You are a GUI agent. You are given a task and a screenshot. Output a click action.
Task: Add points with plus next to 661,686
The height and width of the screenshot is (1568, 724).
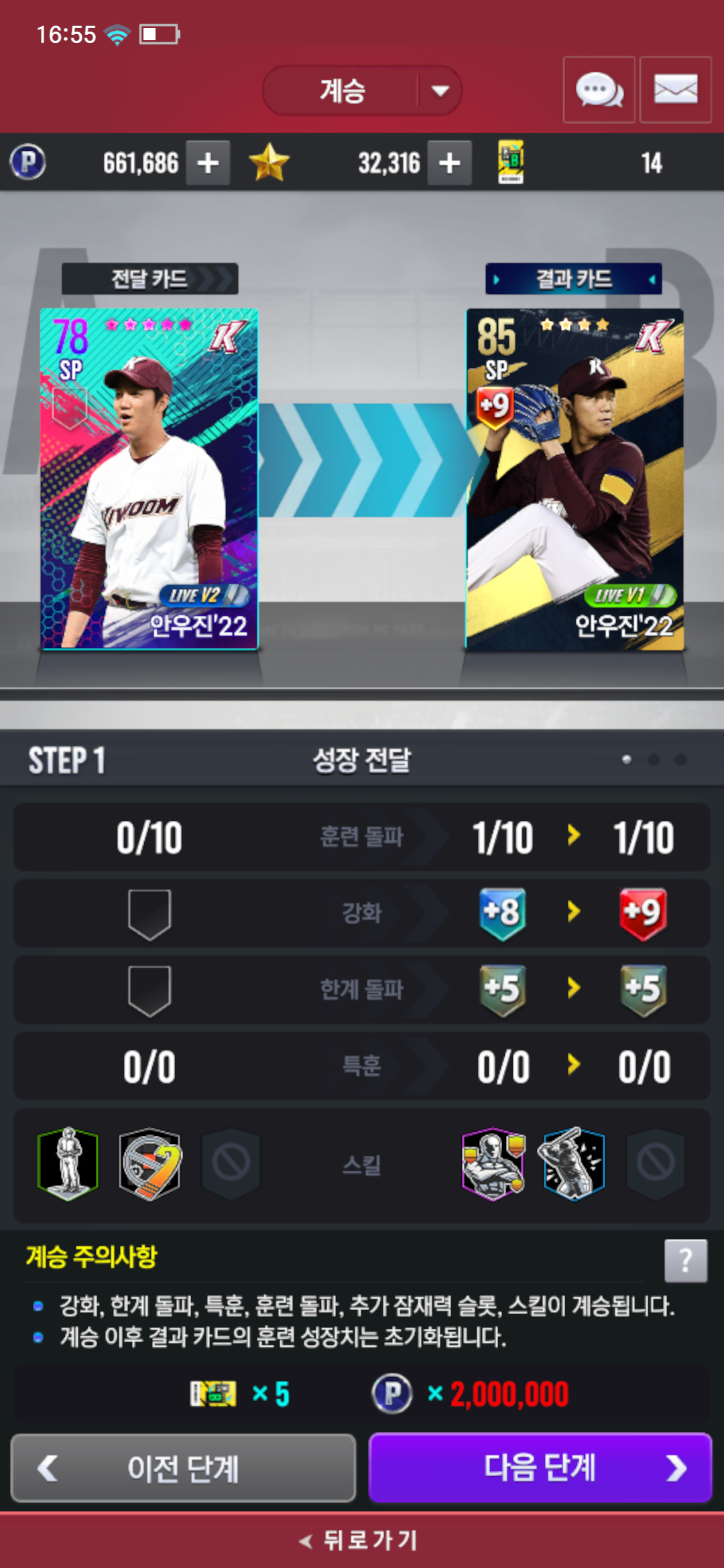pos(208,163)
